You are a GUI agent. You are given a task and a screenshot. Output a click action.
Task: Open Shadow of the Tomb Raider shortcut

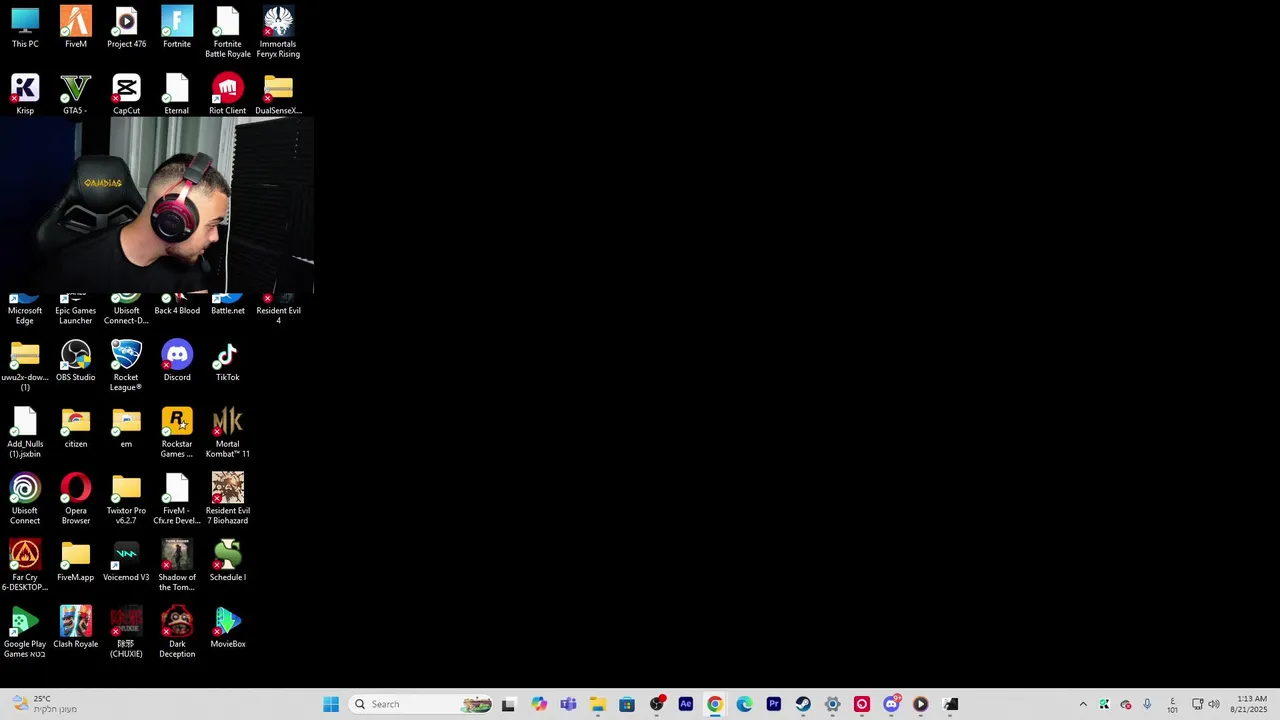coord(177,566)
